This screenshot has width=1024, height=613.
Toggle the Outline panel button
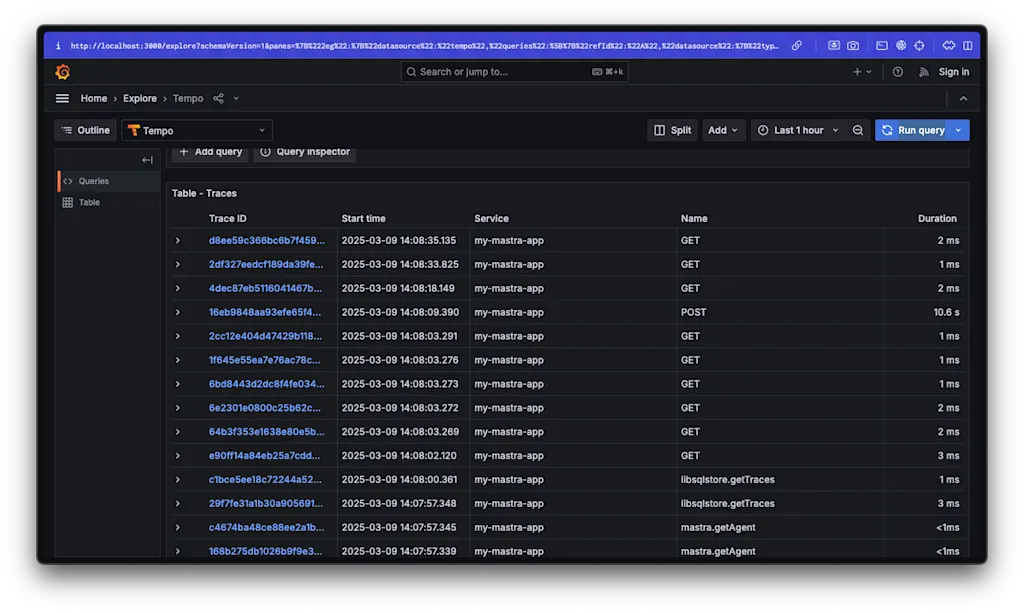pos(86,131)
